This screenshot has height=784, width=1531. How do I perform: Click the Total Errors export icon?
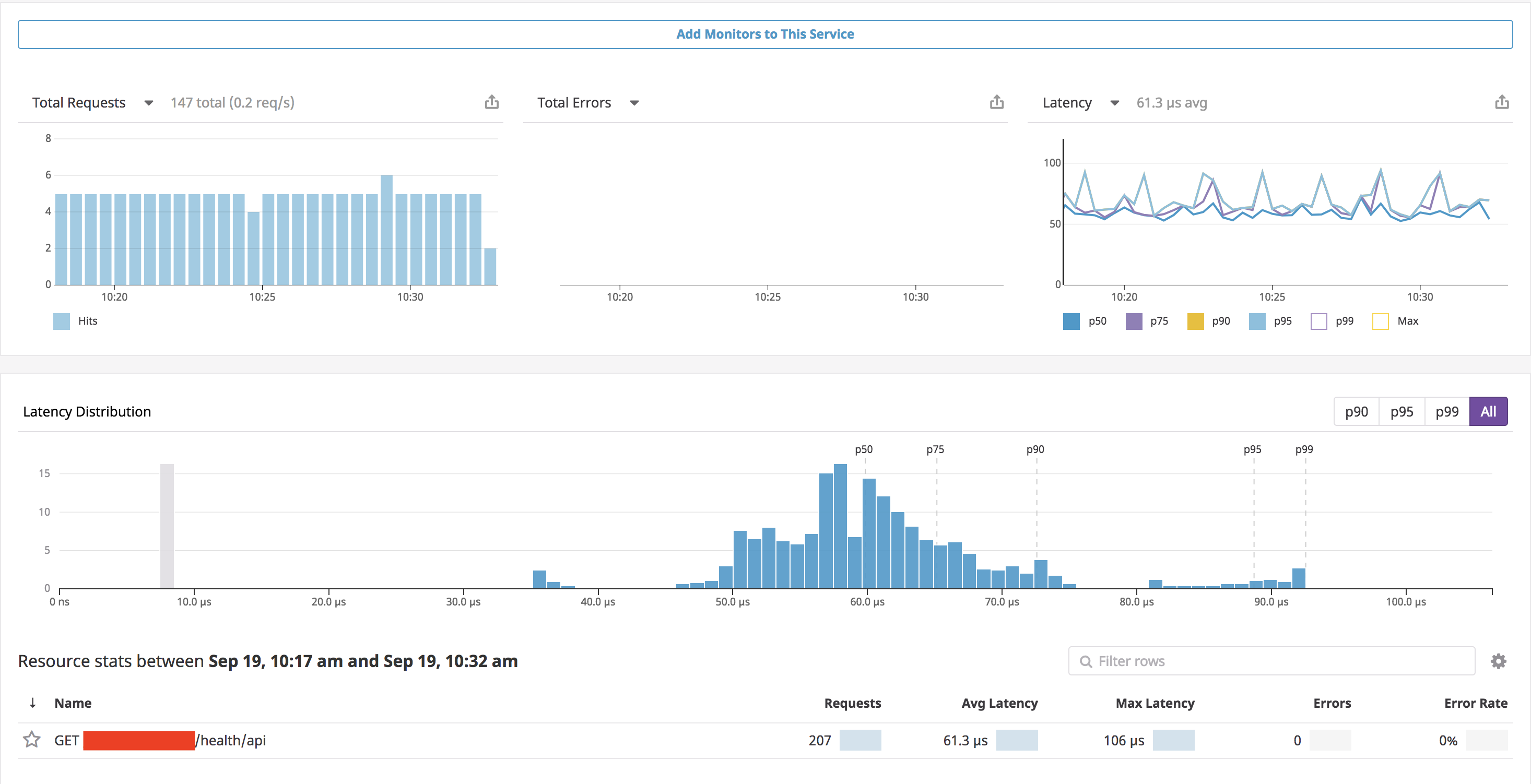click(997, 102)
